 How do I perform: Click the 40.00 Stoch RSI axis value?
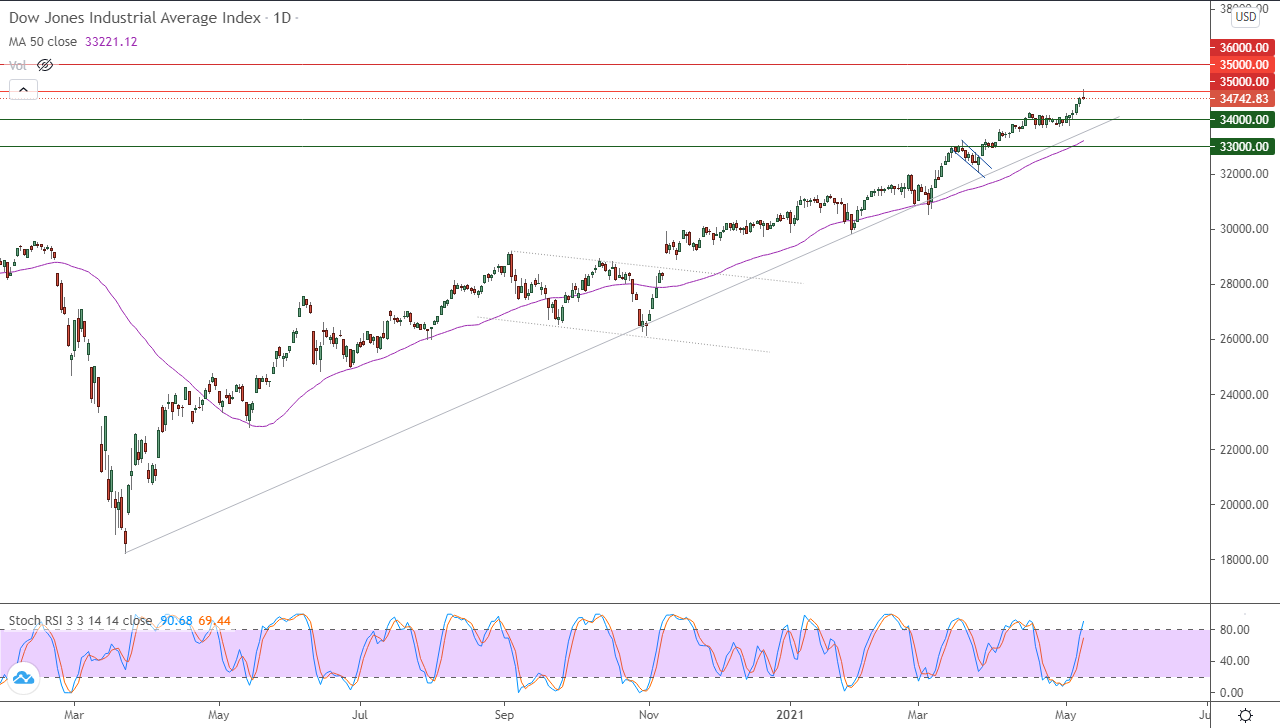click(1234, 661)
